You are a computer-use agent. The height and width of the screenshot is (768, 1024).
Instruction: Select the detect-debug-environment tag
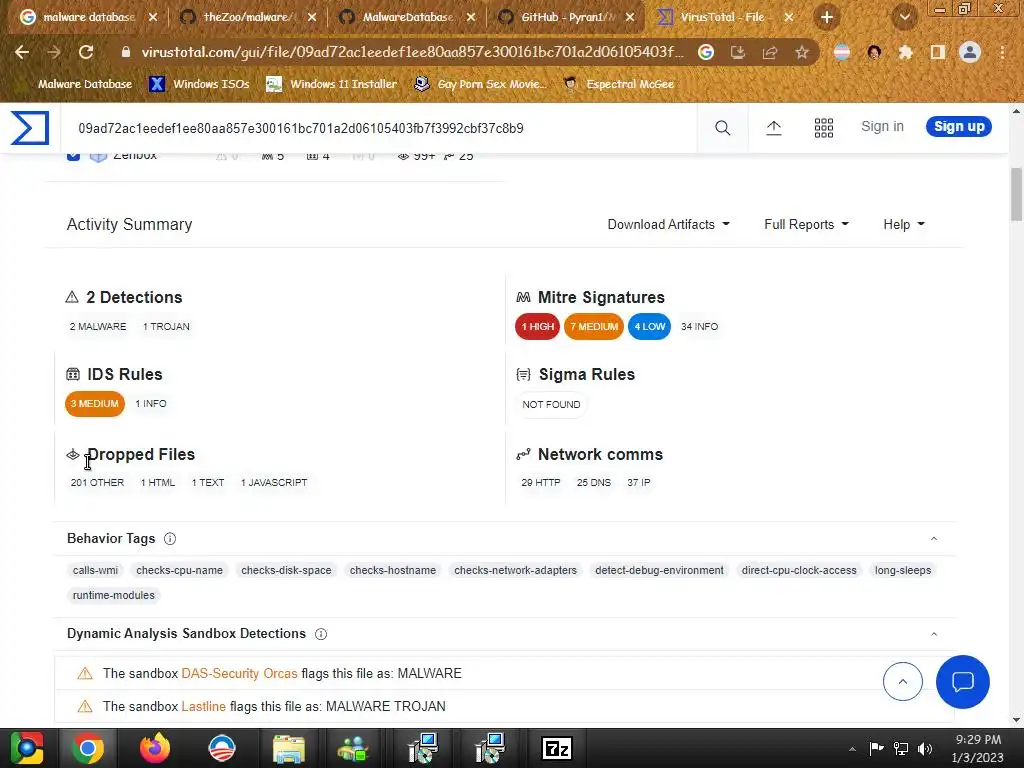coord(659,570)
